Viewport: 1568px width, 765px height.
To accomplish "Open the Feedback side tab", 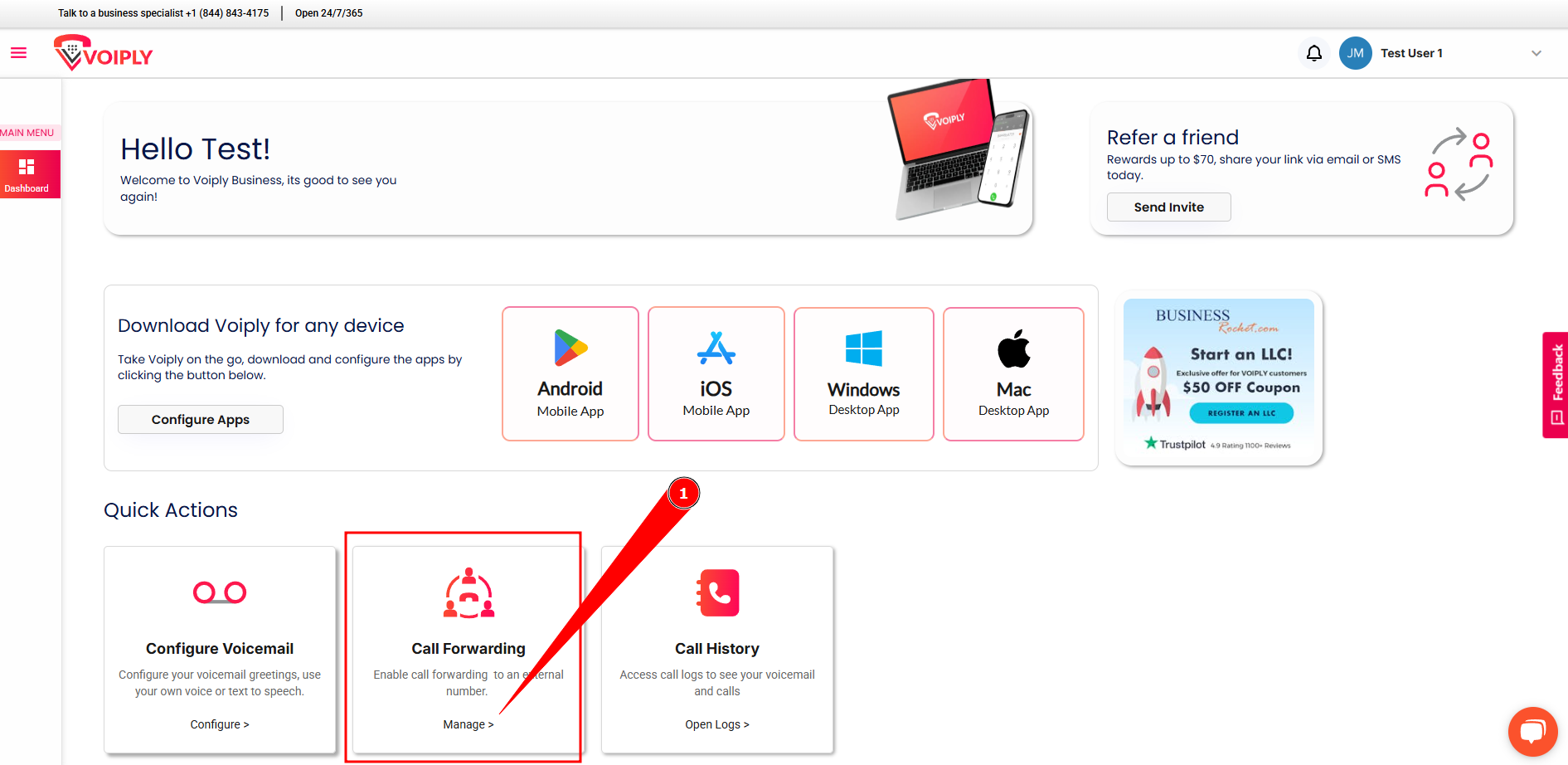I will [x=1556, y=385].
